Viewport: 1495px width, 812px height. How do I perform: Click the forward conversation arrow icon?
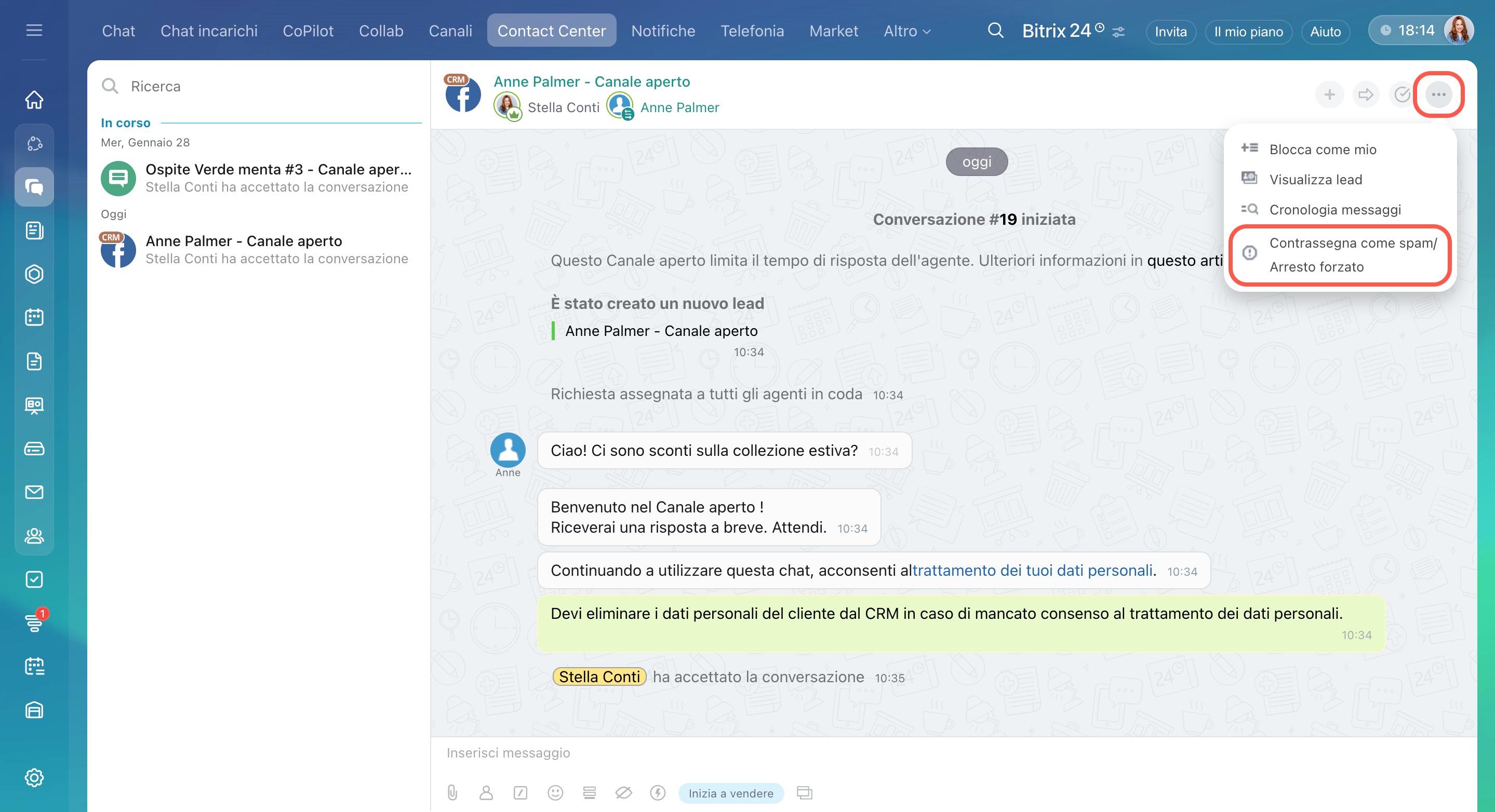[x=1365, y=94]
